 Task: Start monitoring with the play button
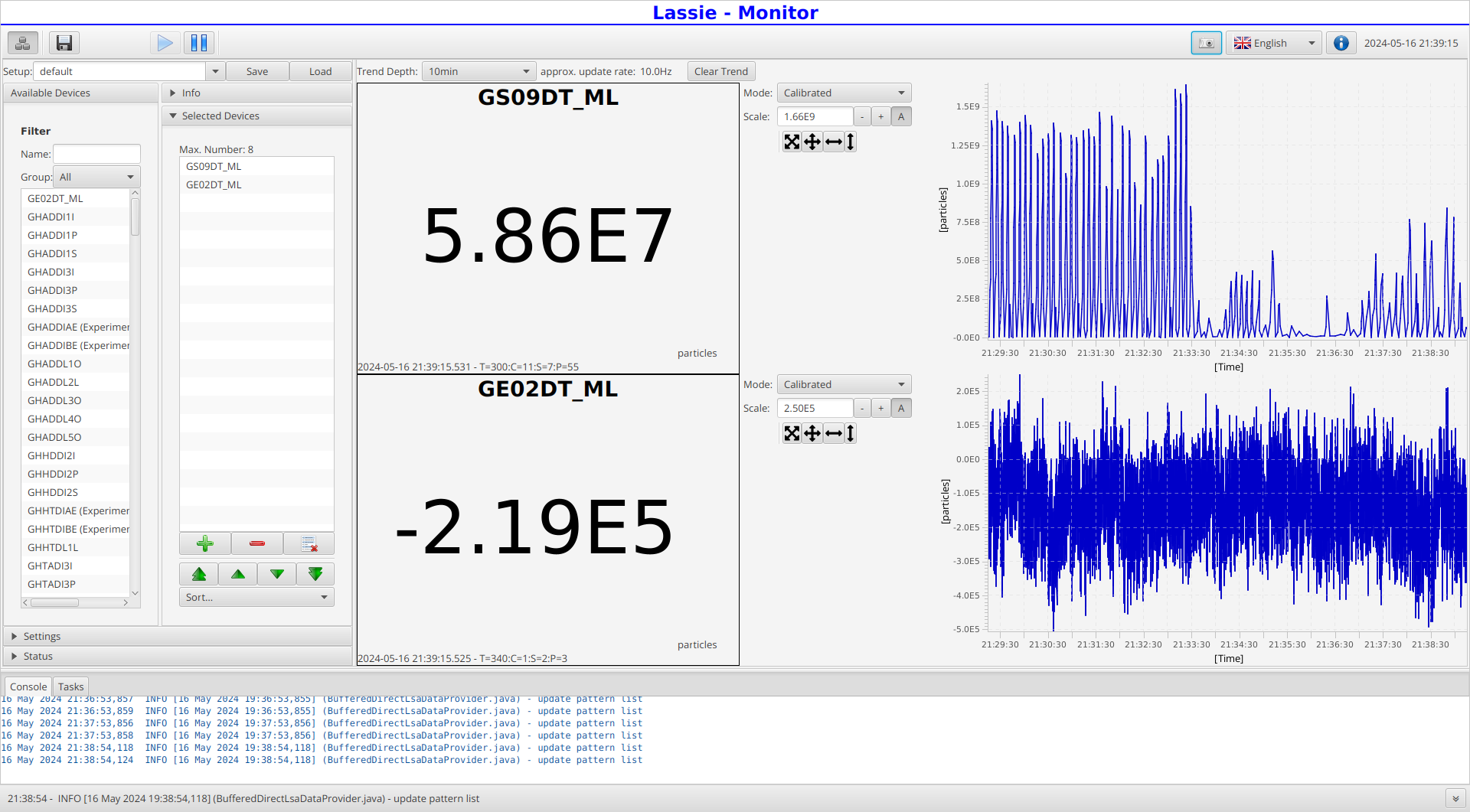[x=165, y=43]
